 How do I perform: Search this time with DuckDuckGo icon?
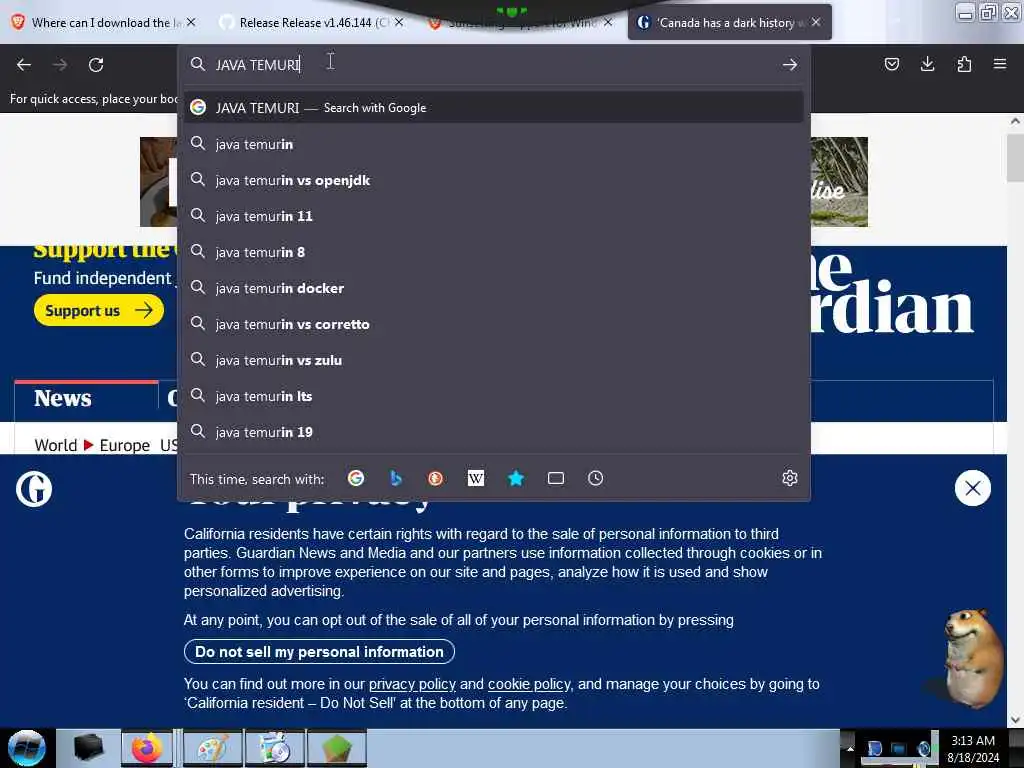tap(436, 478)
